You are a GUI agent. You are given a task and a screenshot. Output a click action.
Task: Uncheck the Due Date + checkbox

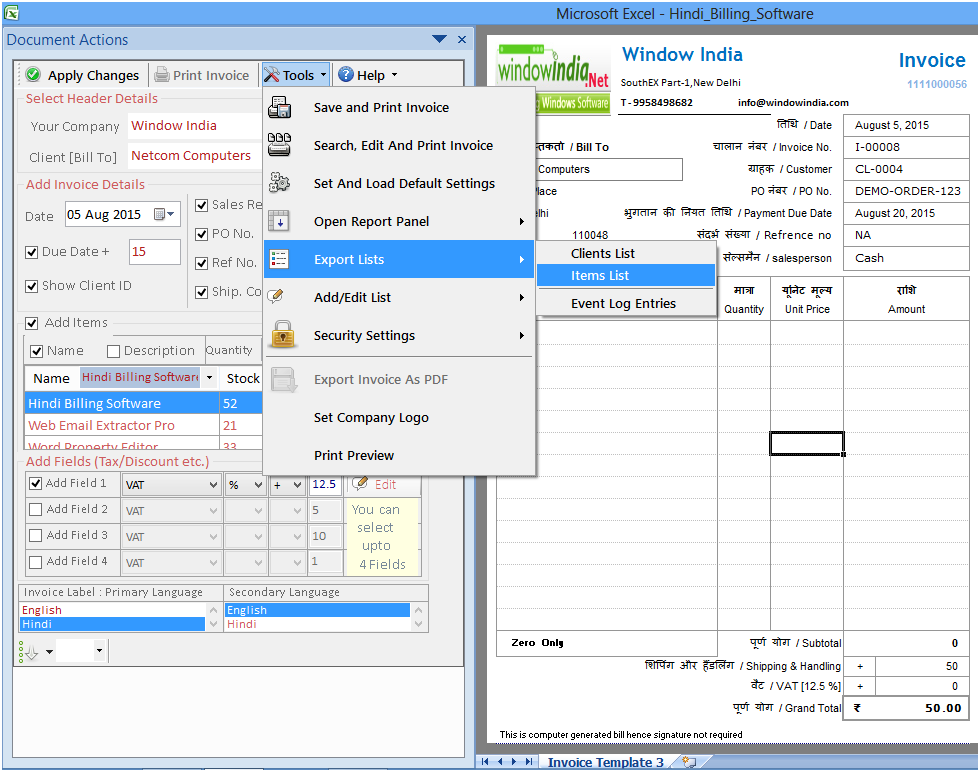click(32, 252)
